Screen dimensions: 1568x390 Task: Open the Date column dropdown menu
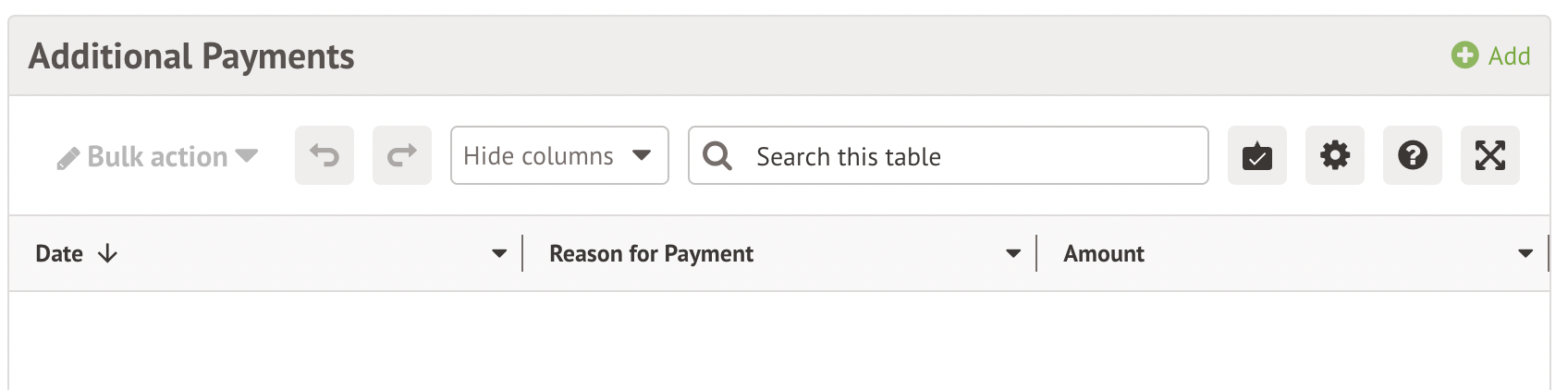coord(499,253)
